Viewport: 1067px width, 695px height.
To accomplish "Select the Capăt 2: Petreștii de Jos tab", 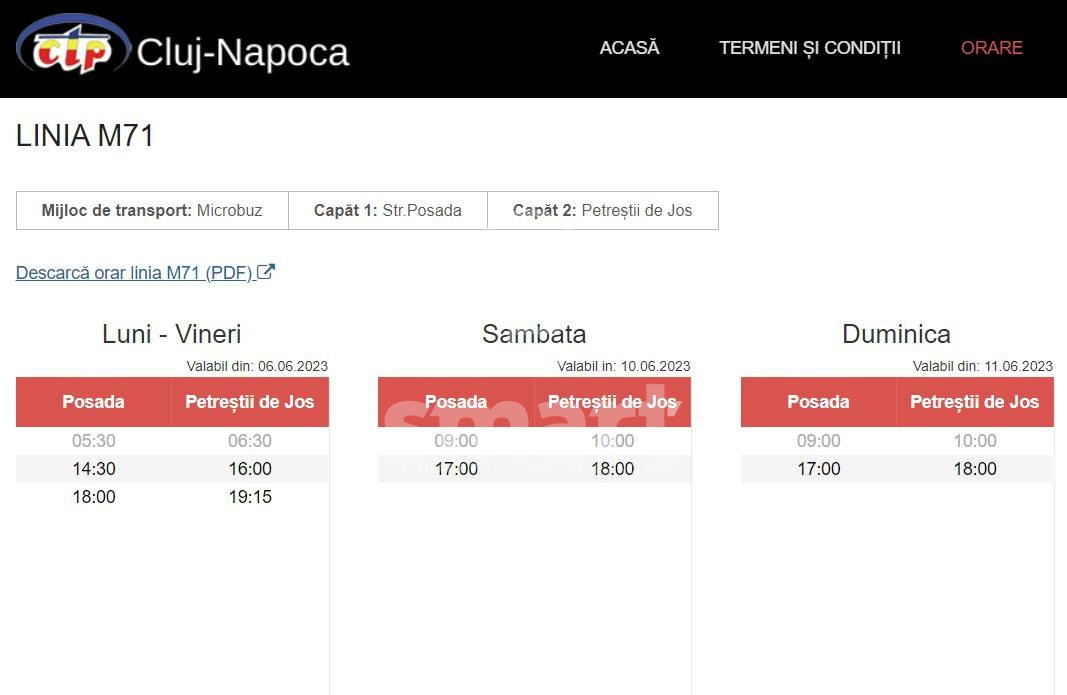I will (x=603, y=210).
